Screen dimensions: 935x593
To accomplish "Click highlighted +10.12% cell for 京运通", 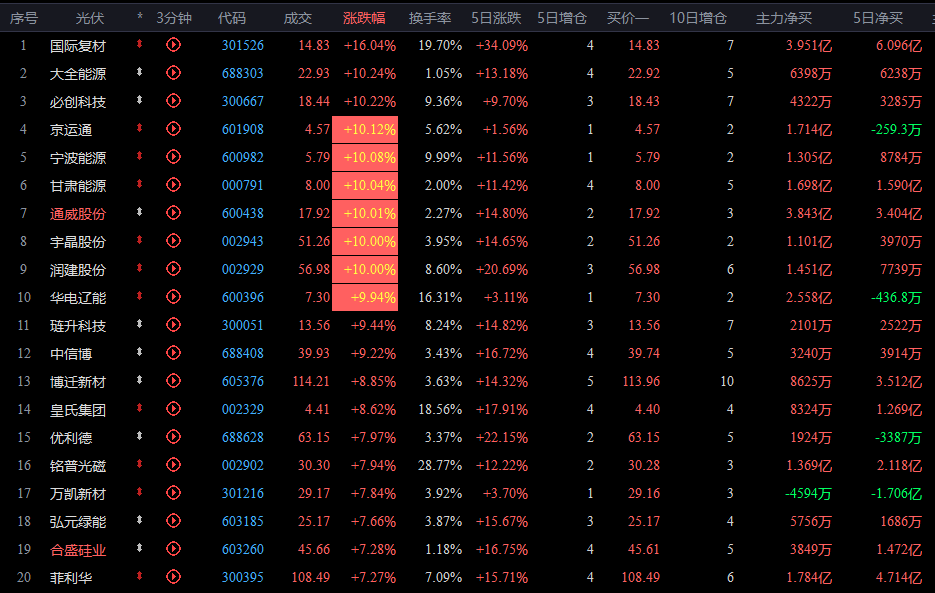I will [369, 129].
